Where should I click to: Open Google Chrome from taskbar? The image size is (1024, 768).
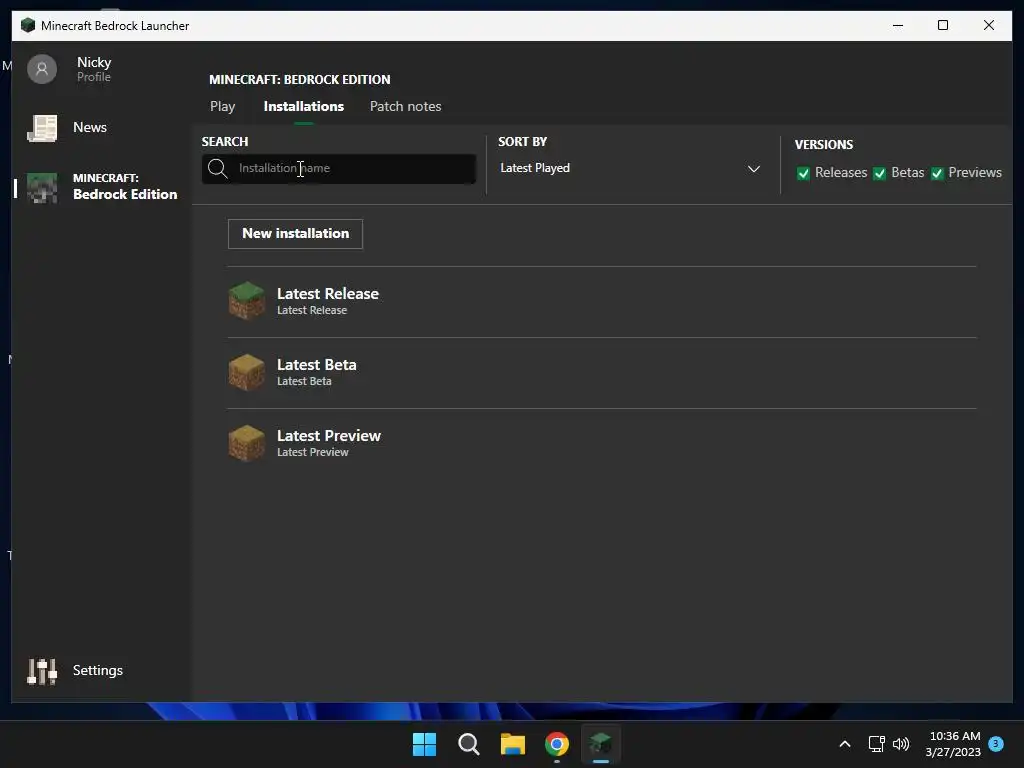(557, 744)
